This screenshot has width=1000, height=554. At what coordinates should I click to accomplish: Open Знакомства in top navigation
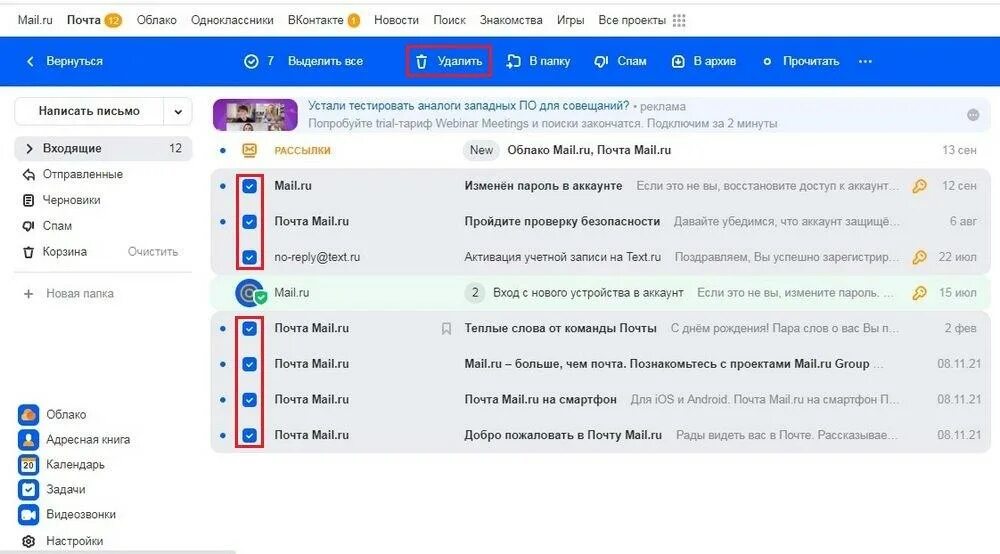click(x=511, y=20)
